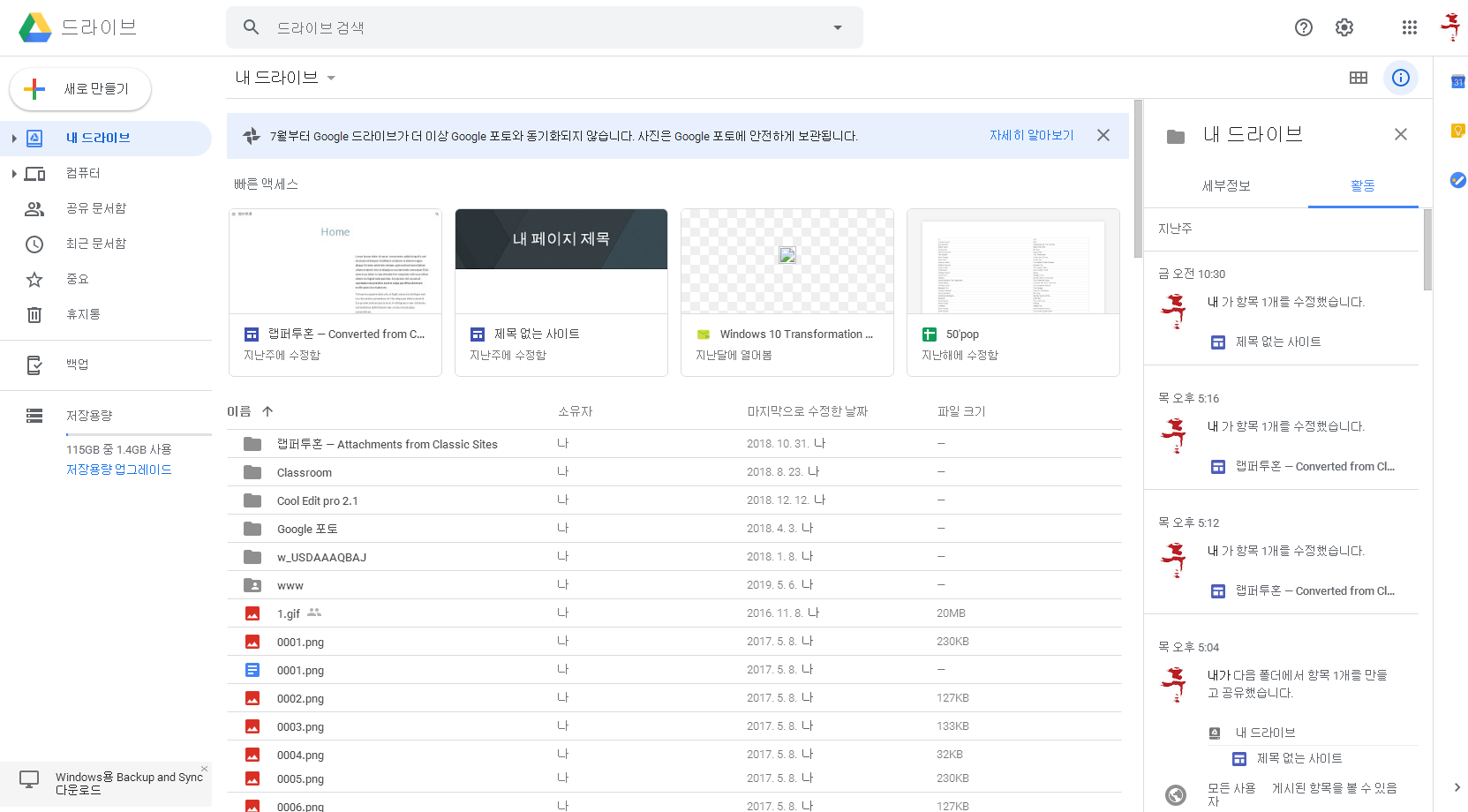Switch to 세부정보 tab
This screenshot has width=1468, height=812.
[1226, 186]
